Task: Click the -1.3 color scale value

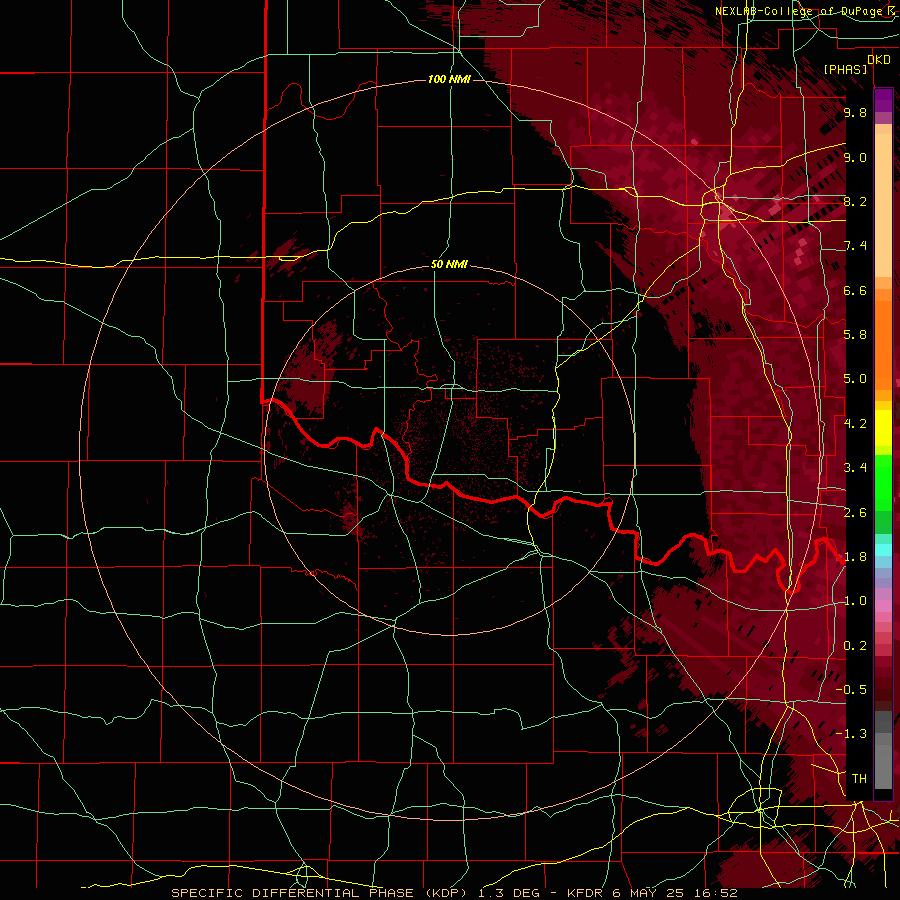Action: (x=851, y=734)
